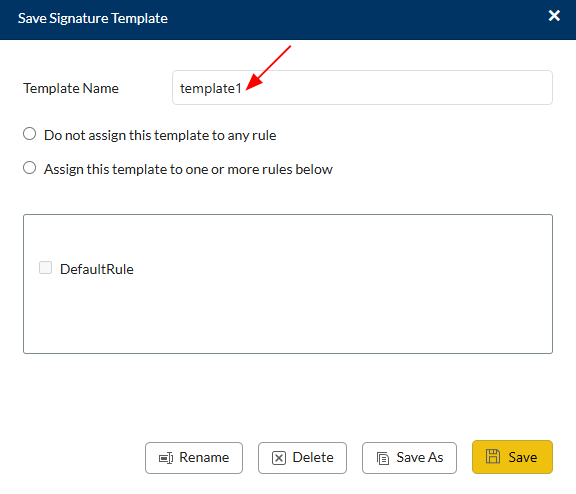Click the Rename button
This screenshot has height=494, width=576.
coord(194,458)
